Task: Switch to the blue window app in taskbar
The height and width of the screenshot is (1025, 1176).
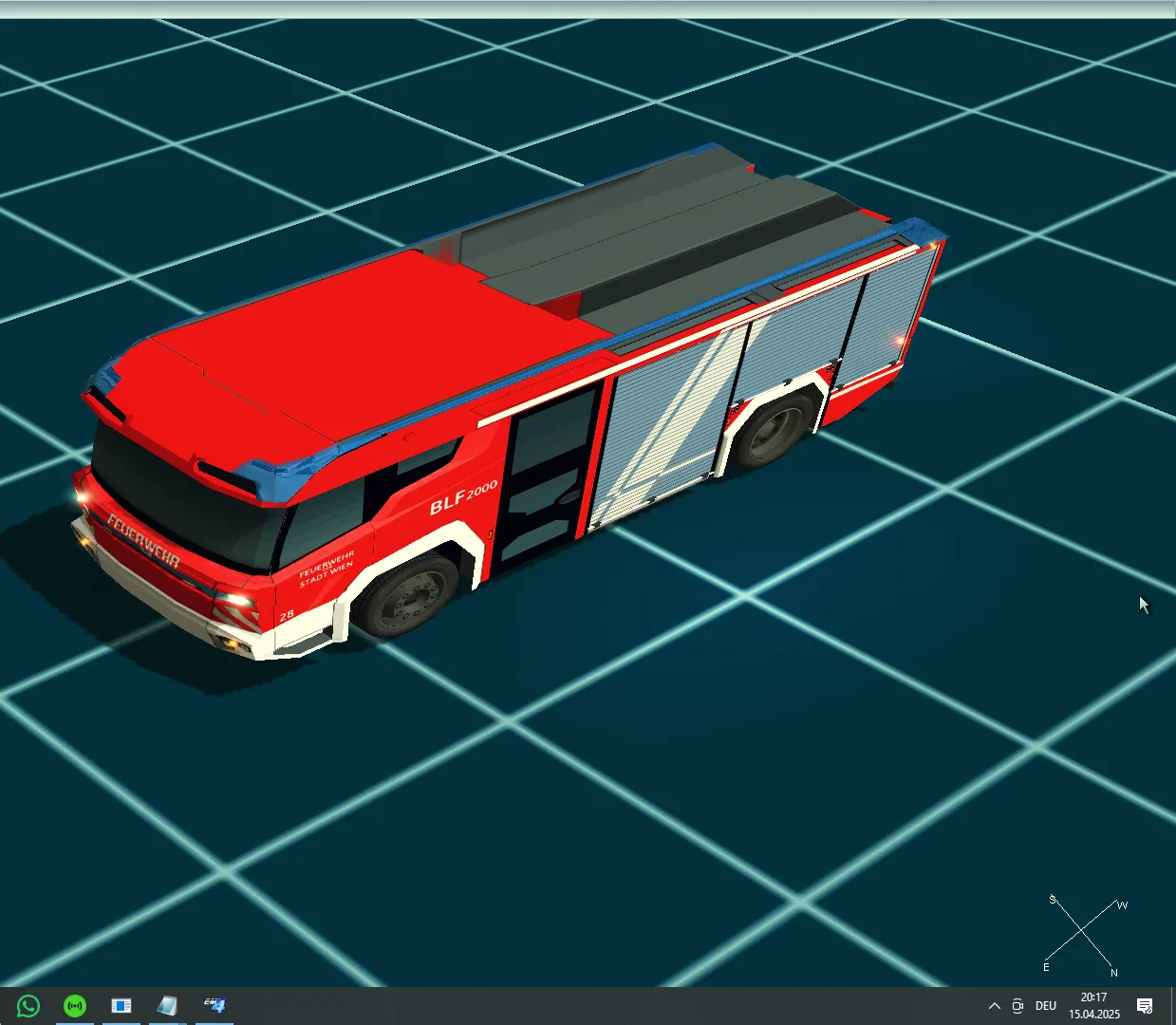Action: pos(121,1005)
